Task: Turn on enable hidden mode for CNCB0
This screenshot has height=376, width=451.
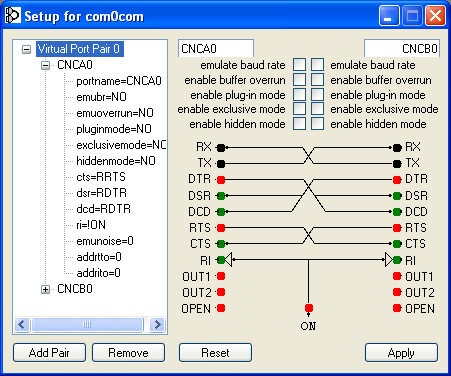Action: 318,124
